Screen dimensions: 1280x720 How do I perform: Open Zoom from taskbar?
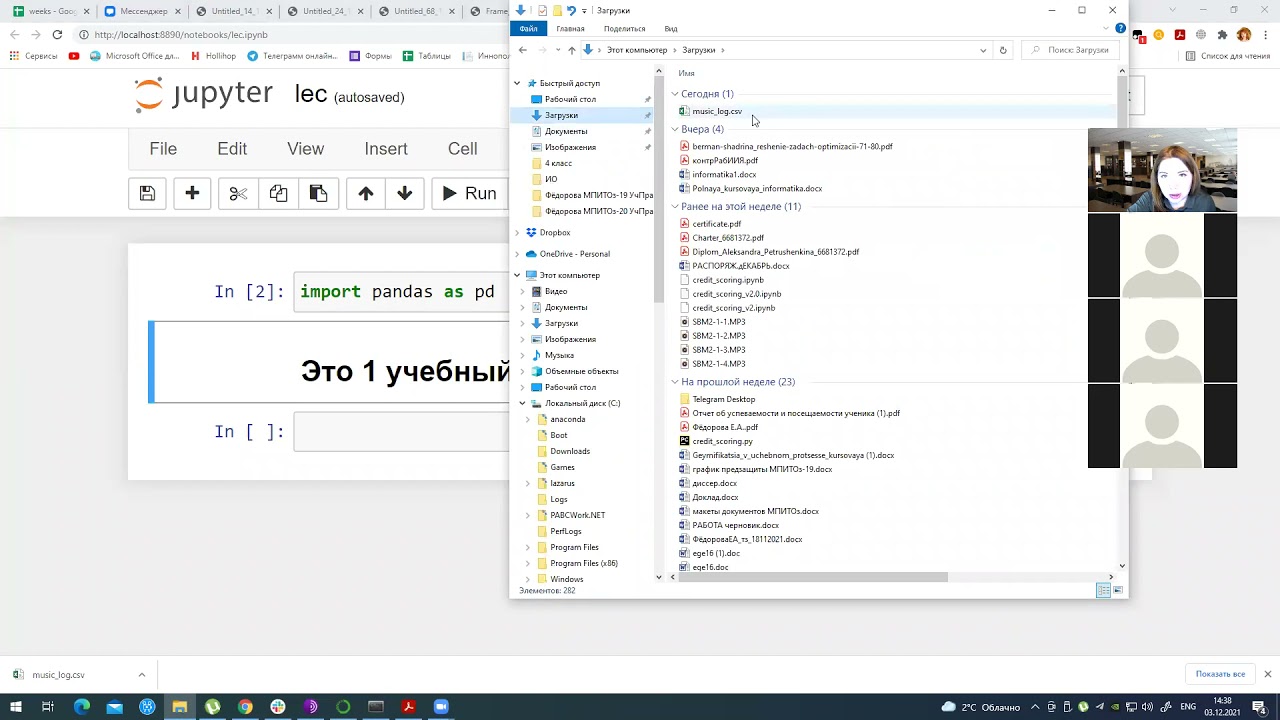(441, 707)
